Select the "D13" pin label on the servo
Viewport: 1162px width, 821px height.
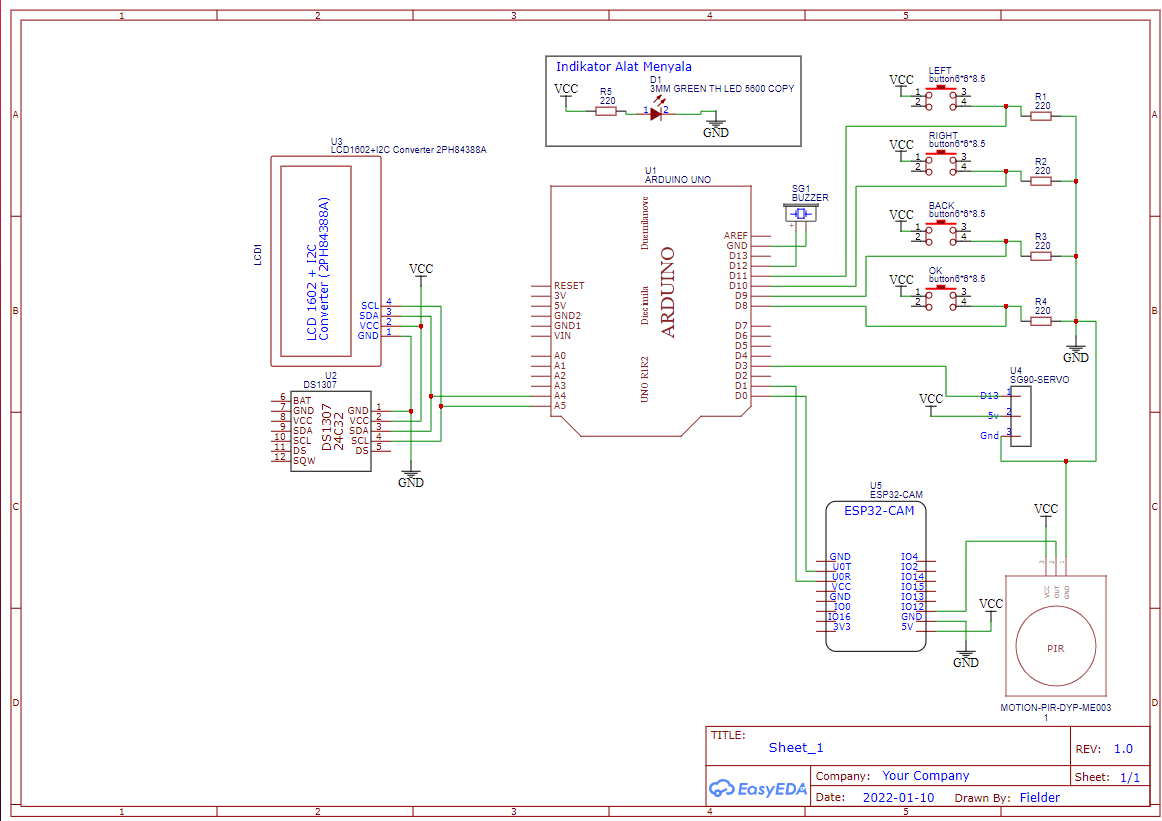point(989,396)
